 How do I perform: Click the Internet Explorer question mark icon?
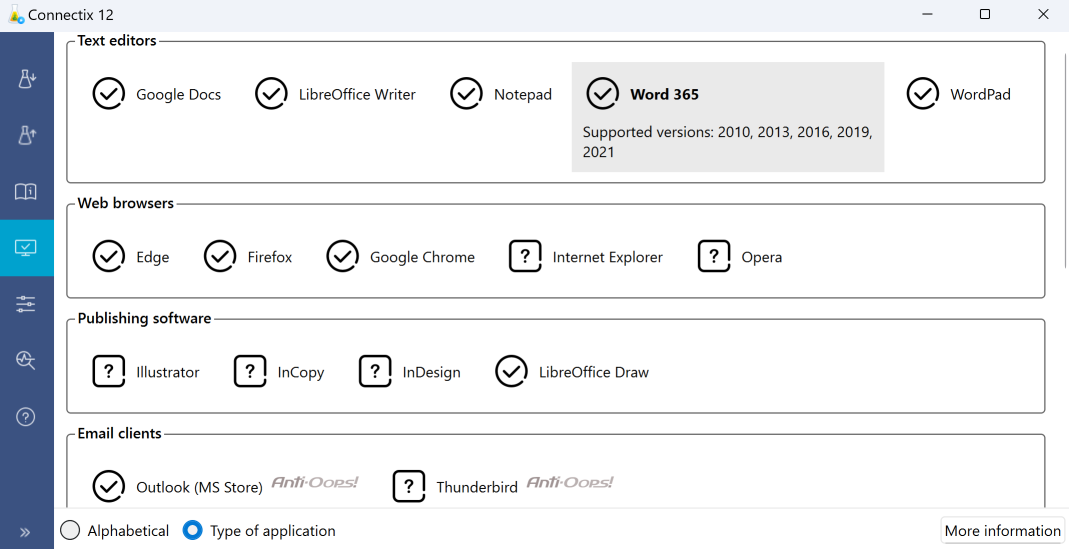(525, 257)
